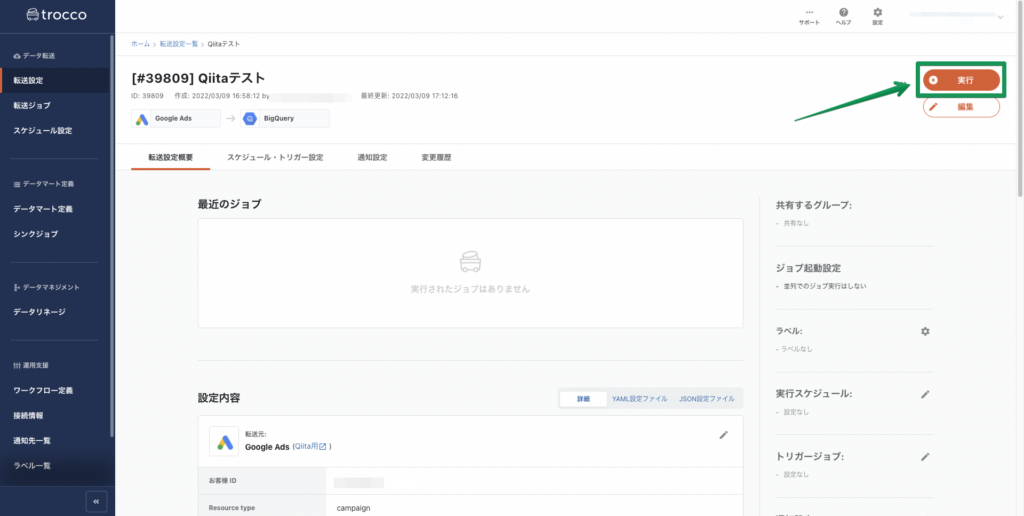Switch to JSON設定ファイル view
The image size is (1024, 516).
pyautogui.click(x=706, y=399)
